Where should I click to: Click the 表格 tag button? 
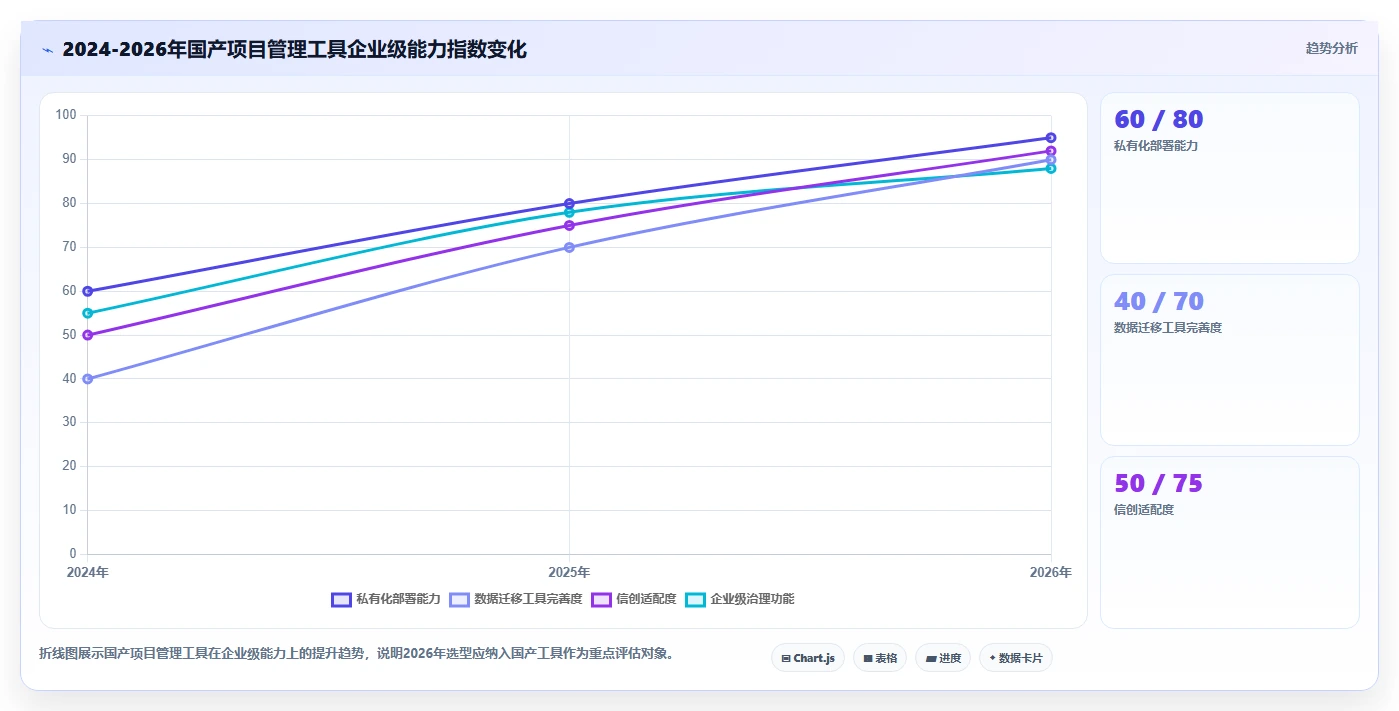(x=880, y=658)
